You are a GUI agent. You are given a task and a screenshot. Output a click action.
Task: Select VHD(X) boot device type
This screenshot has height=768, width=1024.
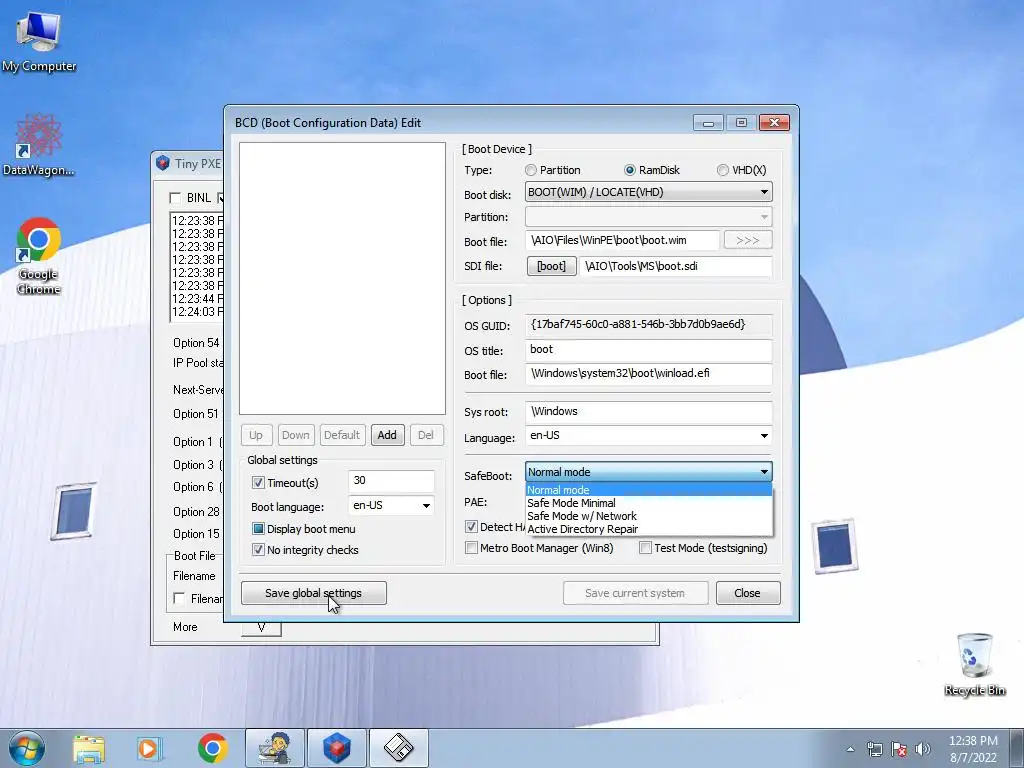click(722, 170)
